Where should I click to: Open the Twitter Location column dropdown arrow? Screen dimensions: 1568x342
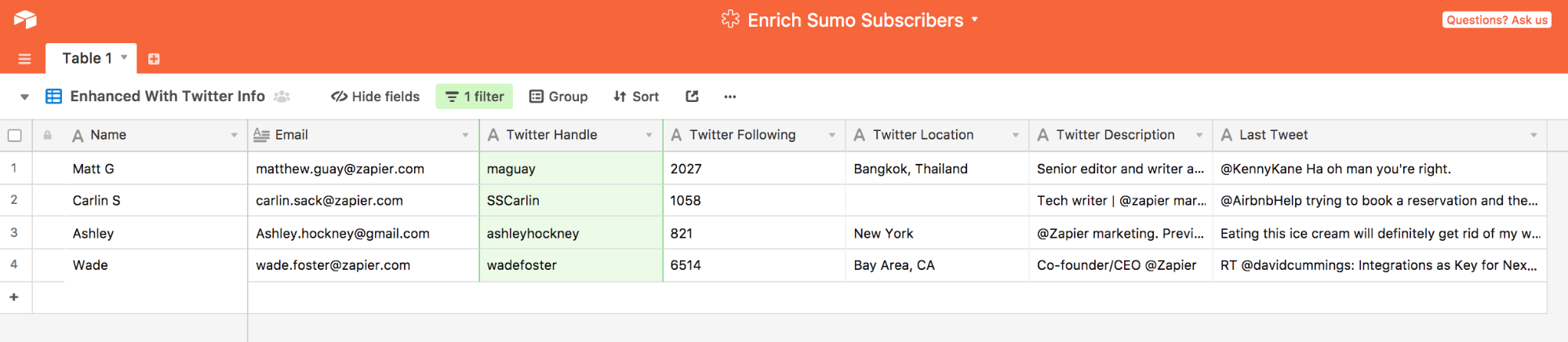point(1016,136)
